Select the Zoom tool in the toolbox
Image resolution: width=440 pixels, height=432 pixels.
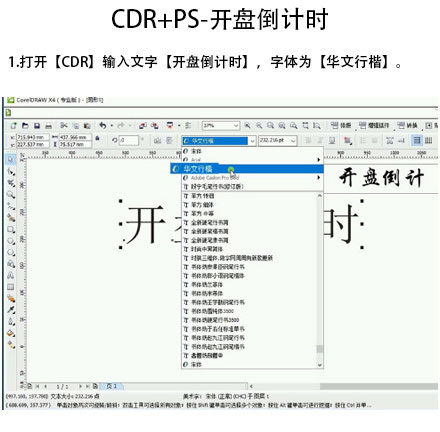[11, 195]
